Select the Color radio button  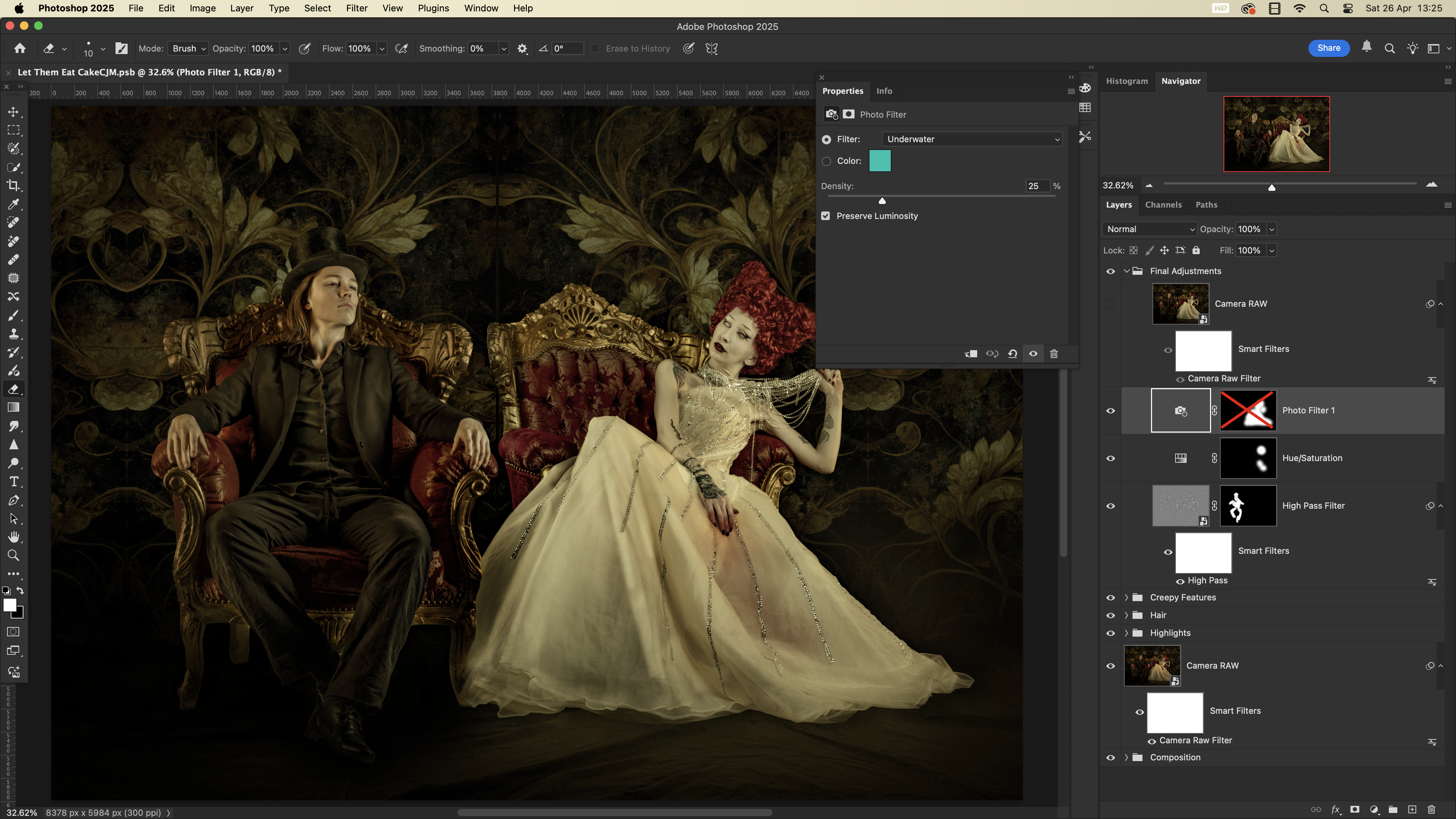(826, 161)
